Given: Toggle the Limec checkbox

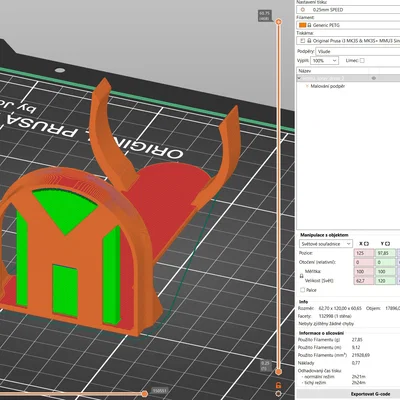Looking at the screenshot, I should click(x=362, y=61).
